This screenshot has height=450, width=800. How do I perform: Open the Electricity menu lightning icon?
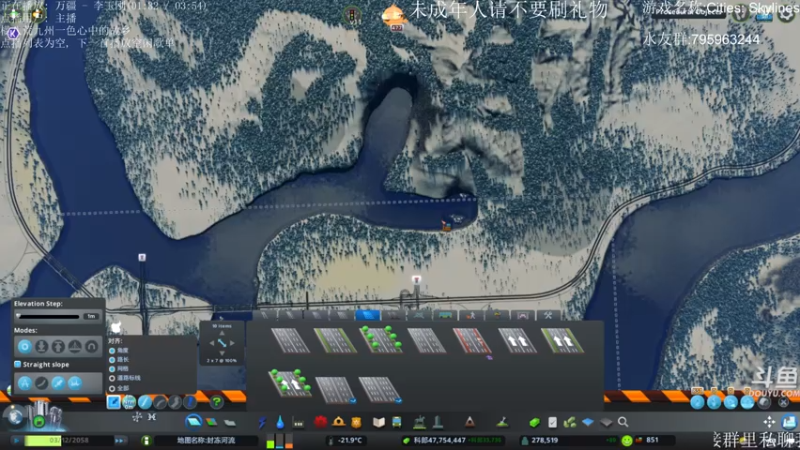point(262,422)
